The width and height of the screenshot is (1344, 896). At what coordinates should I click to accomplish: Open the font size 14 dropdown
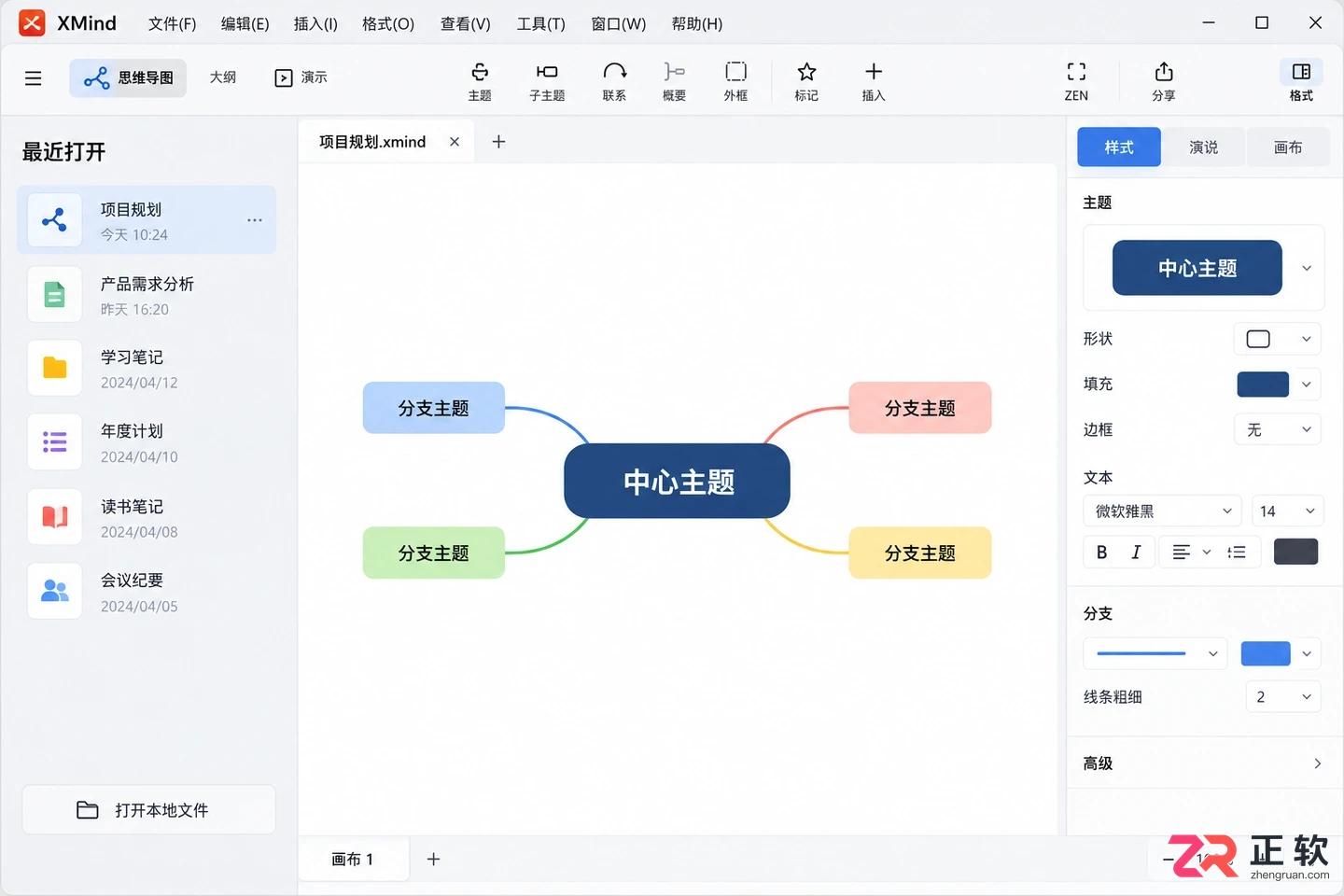(x=1286, y=511)
